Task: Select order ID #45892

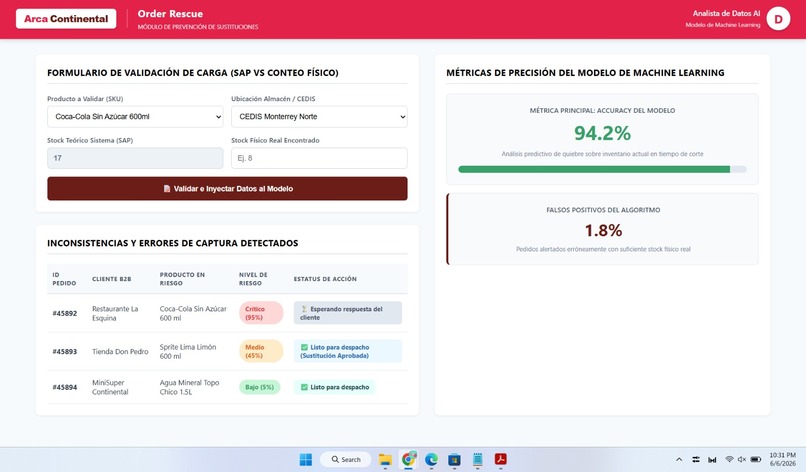Action: click(x=65, y=313)
